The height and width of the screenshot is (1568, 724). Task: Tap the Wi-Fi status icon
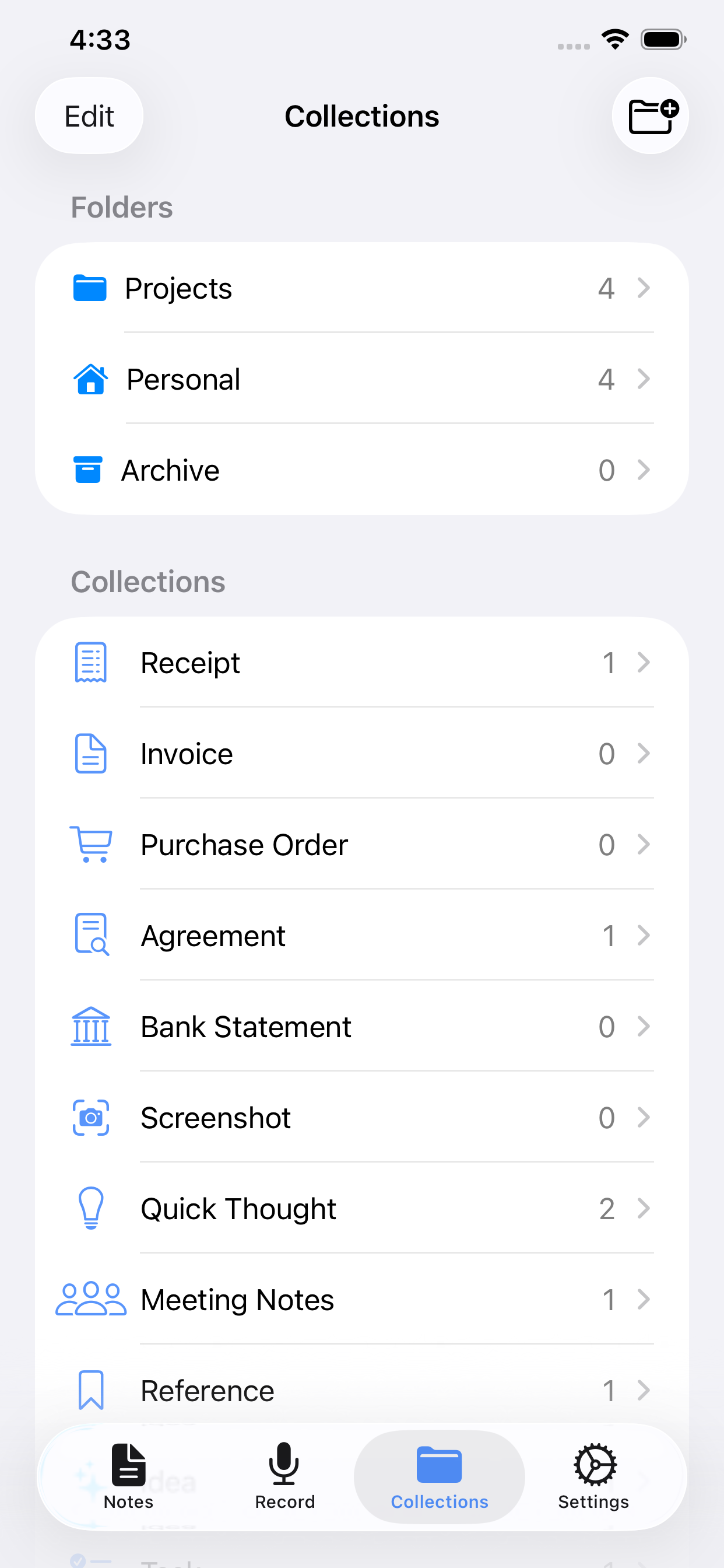615,40
